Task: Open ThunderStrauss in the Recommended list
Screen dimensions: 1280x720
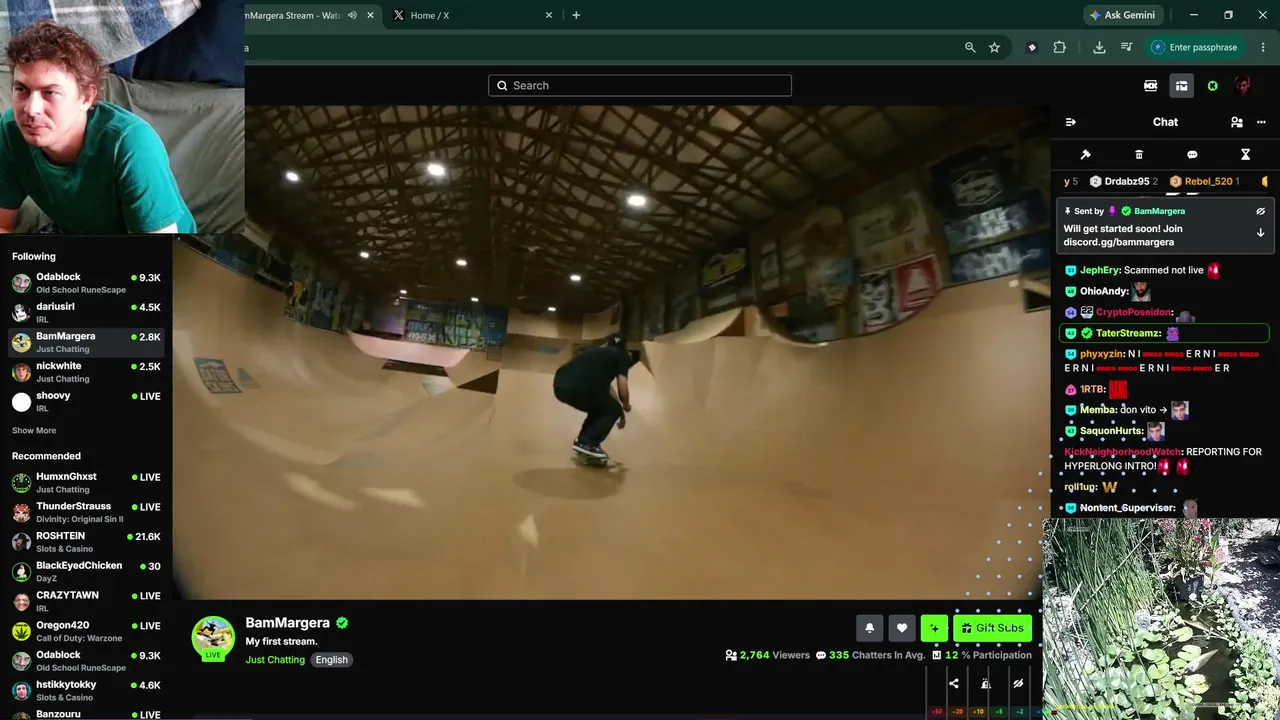Action: tap(86, 512)
